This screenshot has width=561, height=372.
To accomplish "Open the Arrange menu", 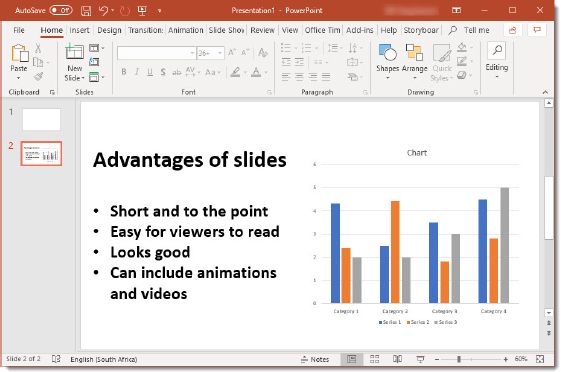I will click(x=414, y=61).
